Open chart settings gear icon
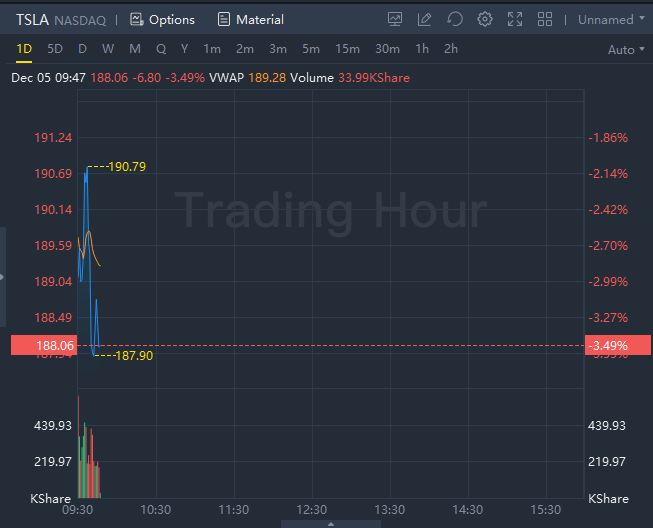 click(485, 19)
